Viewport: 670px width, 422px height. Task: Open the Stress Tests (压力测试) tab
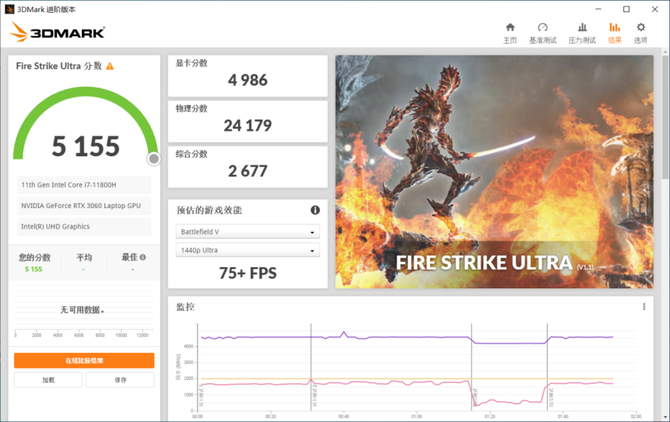tap(582, 33)
